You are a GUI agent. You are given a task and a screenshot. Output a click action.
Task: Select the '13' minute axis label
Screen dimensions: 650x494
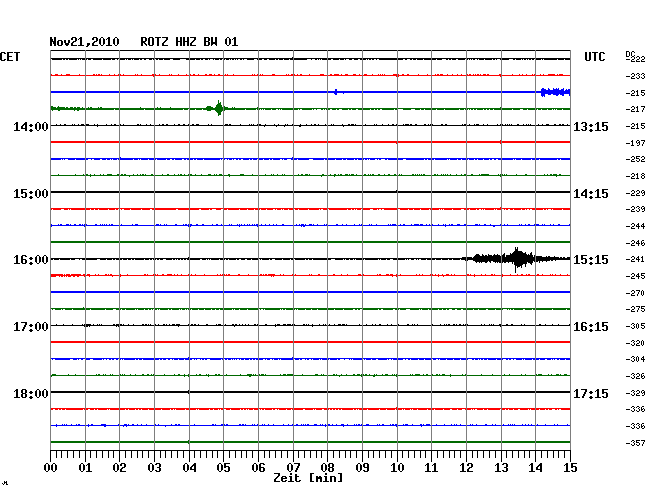tap(501, 468)
